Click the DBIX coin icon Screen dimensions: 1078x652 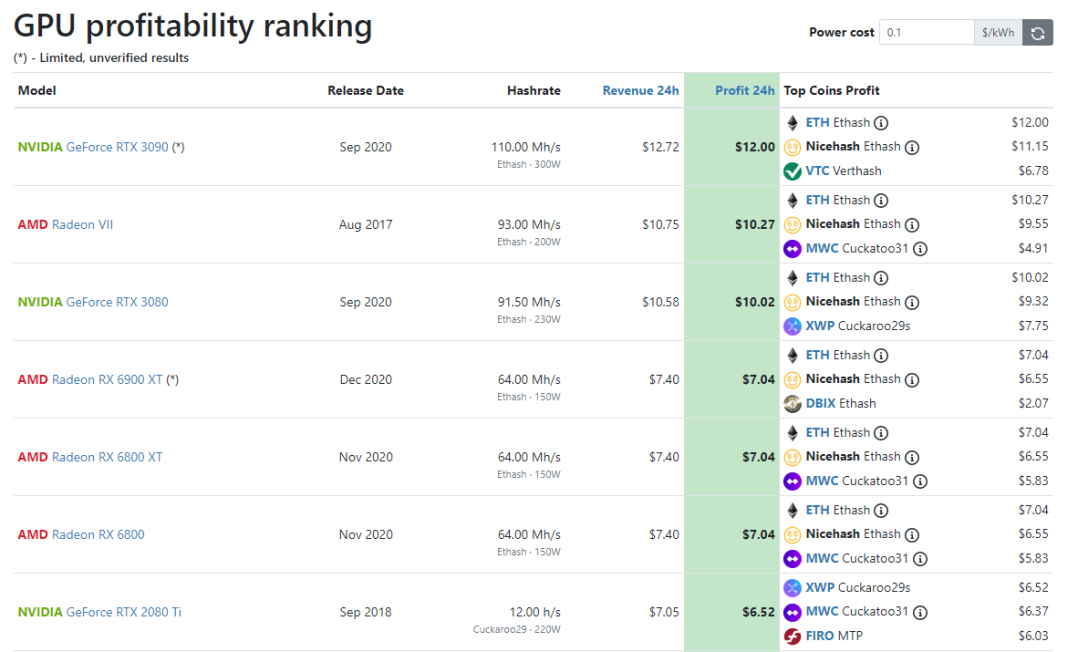click(x=793, y=404)
